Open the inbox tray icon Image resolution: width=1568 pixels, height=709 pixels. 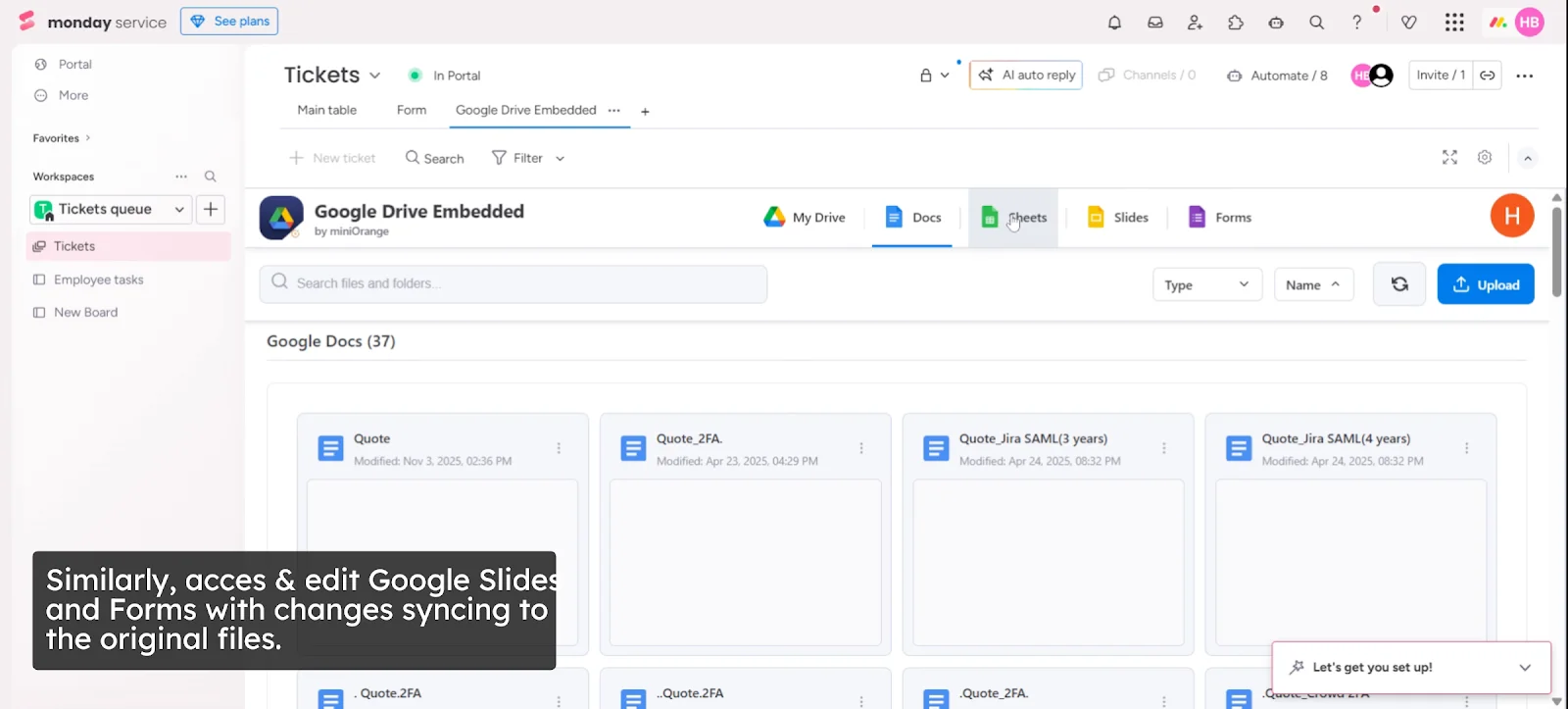[x=1155, y=23]
